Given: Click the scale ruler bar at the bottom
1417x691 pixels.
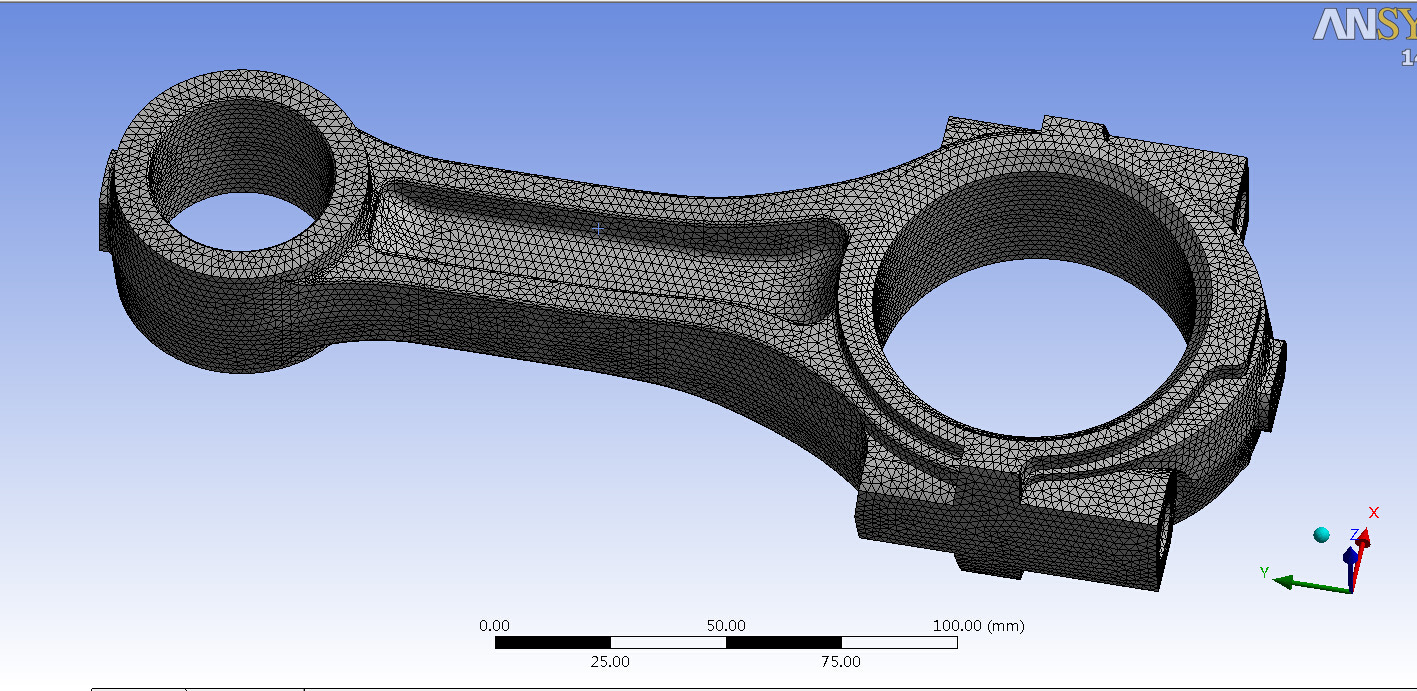Looking at the screenshot, I should point(726,642).
